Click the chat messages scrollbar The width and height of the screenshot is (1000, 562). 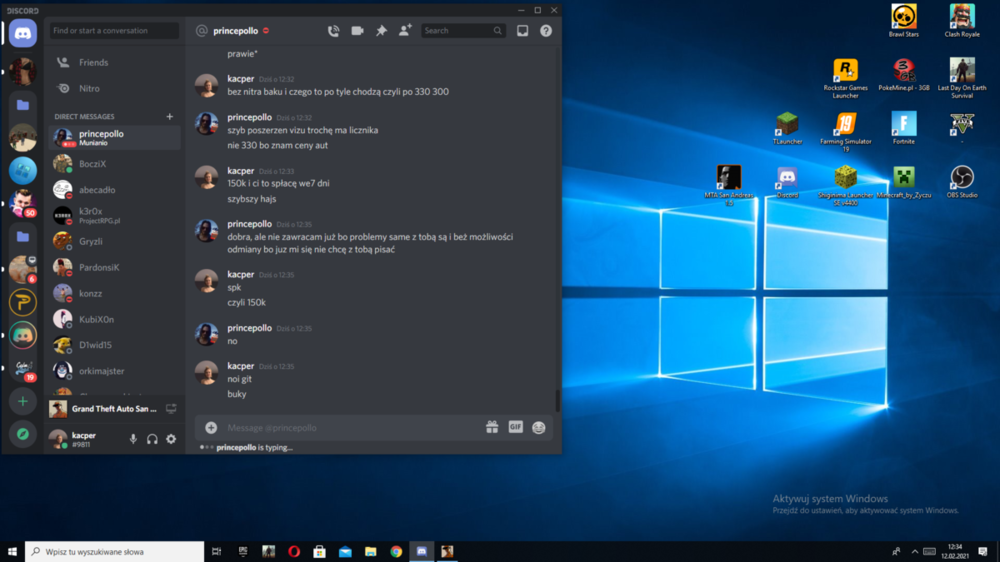[557, 399]
